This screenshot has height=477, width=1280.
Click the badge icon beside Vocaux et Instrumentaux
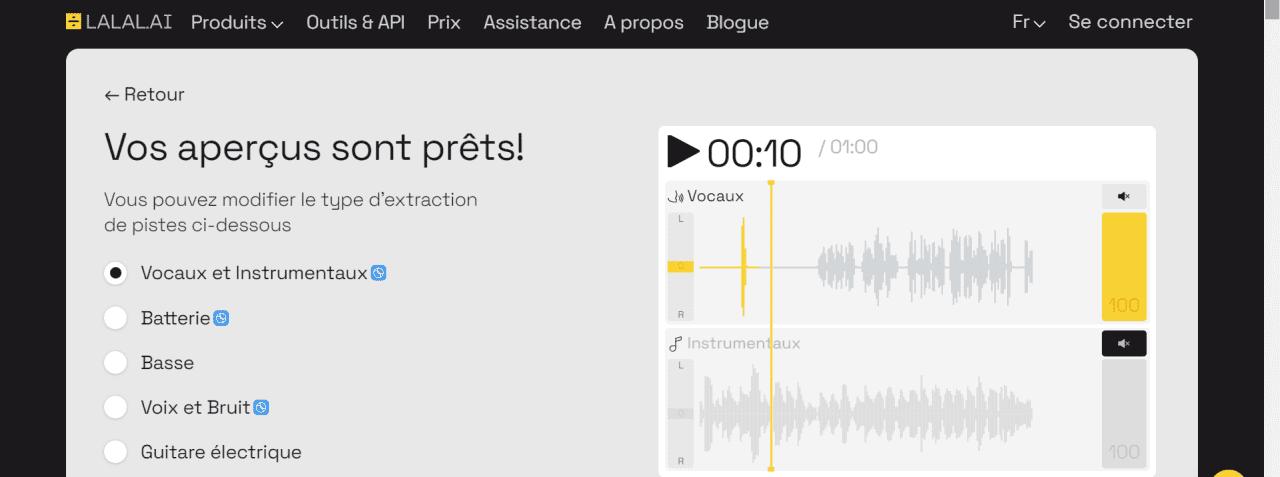[x=378, y=273]
